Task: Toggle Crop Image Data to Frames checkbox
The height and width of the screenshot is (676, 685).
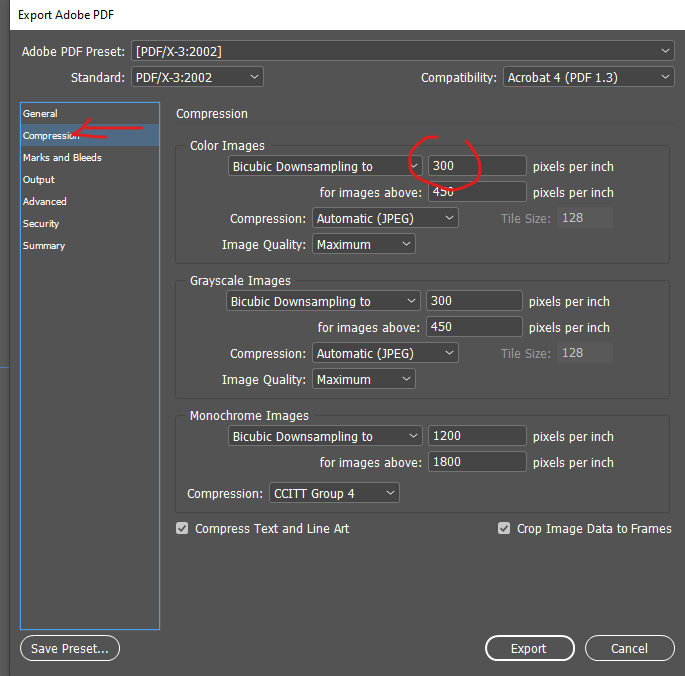Action: [504, 528]
